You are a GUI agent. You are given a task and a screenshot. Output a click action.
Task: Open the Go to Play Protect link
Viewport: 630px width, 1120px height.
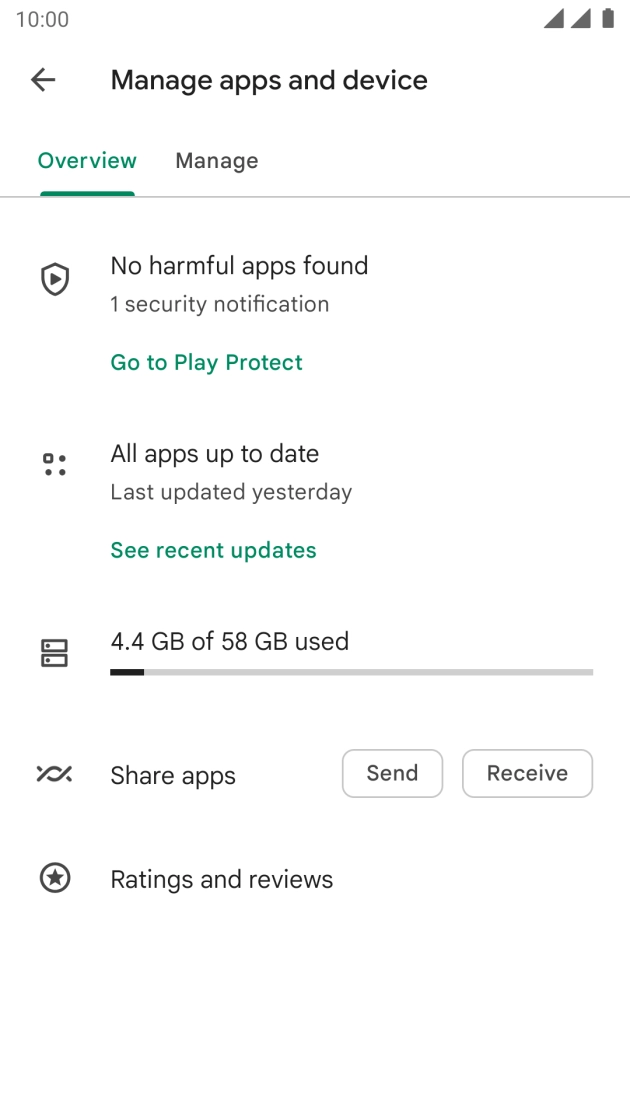click(206, 362)
